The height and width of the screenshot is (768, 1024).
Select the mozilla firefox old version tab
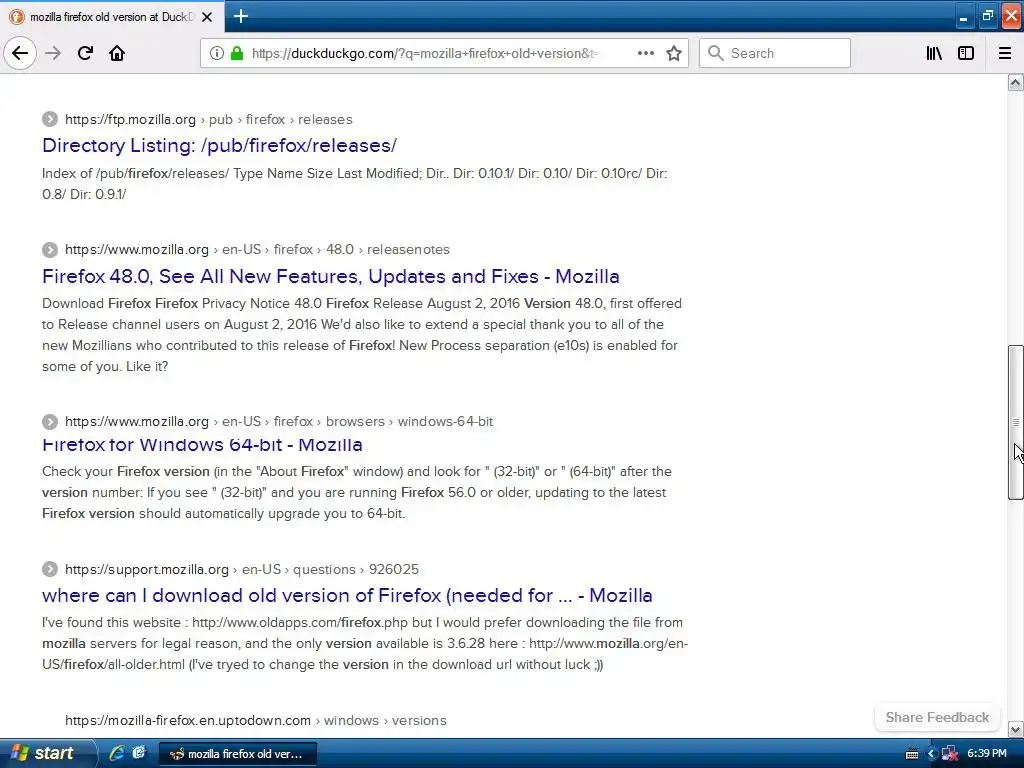[x=112, y=17]
